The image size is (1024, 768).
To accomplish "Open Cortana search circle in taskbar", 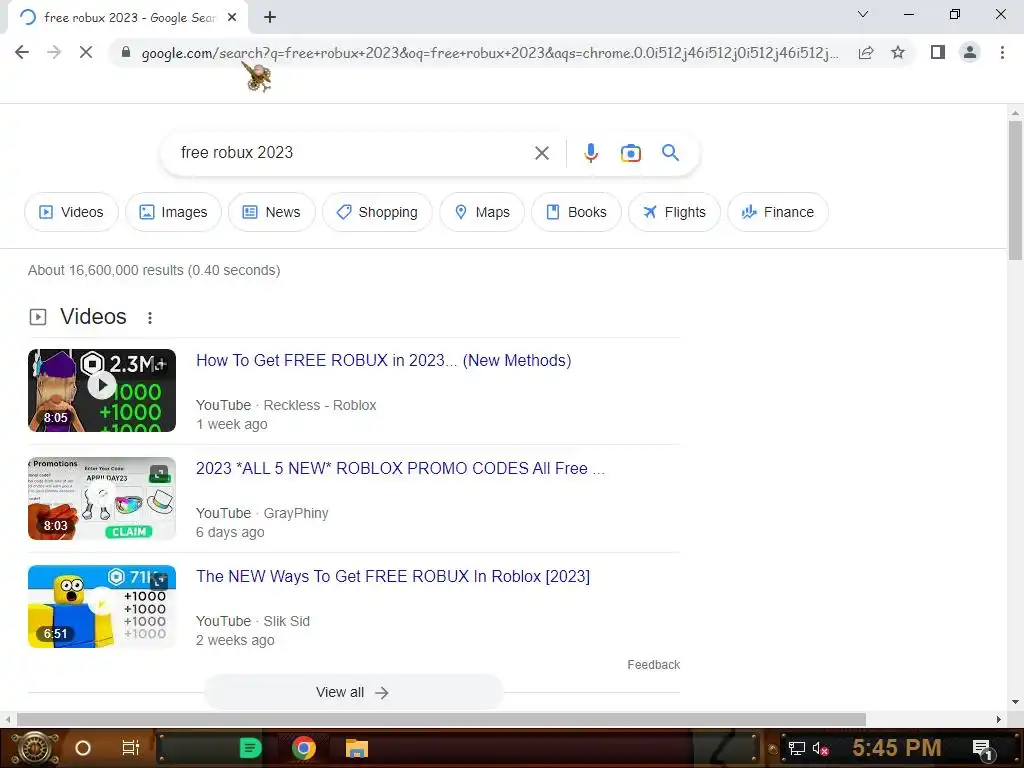I will [83, 748].
